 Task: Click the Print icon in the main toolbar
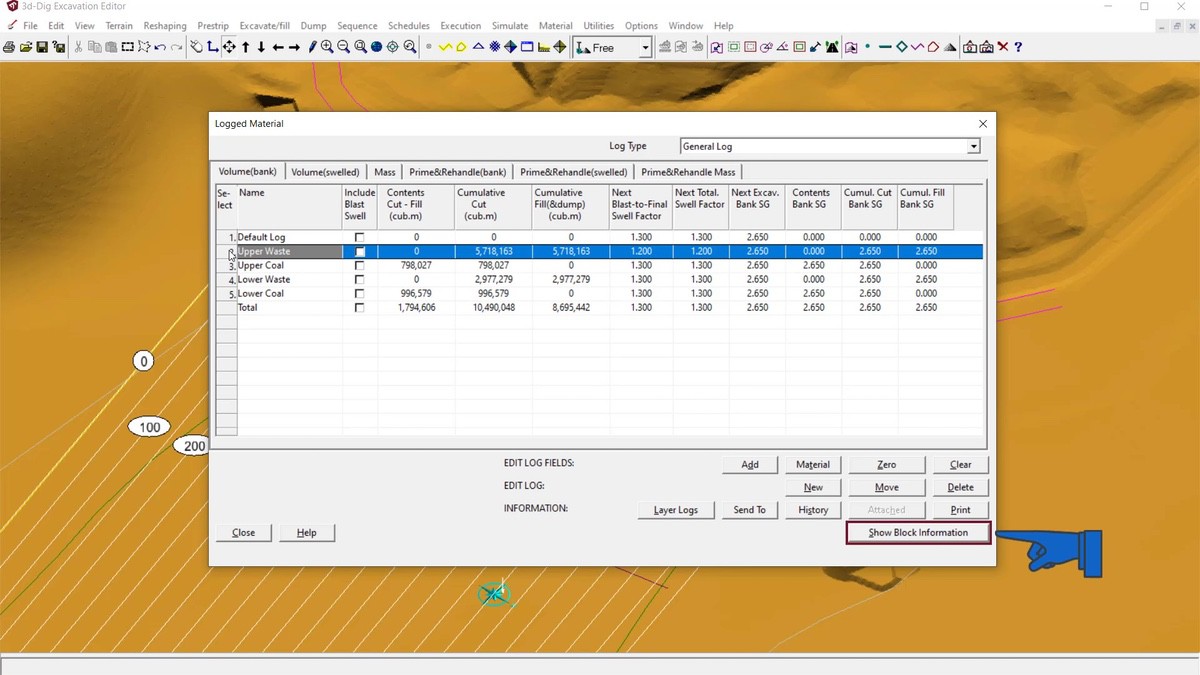click(x=9, y=47)
